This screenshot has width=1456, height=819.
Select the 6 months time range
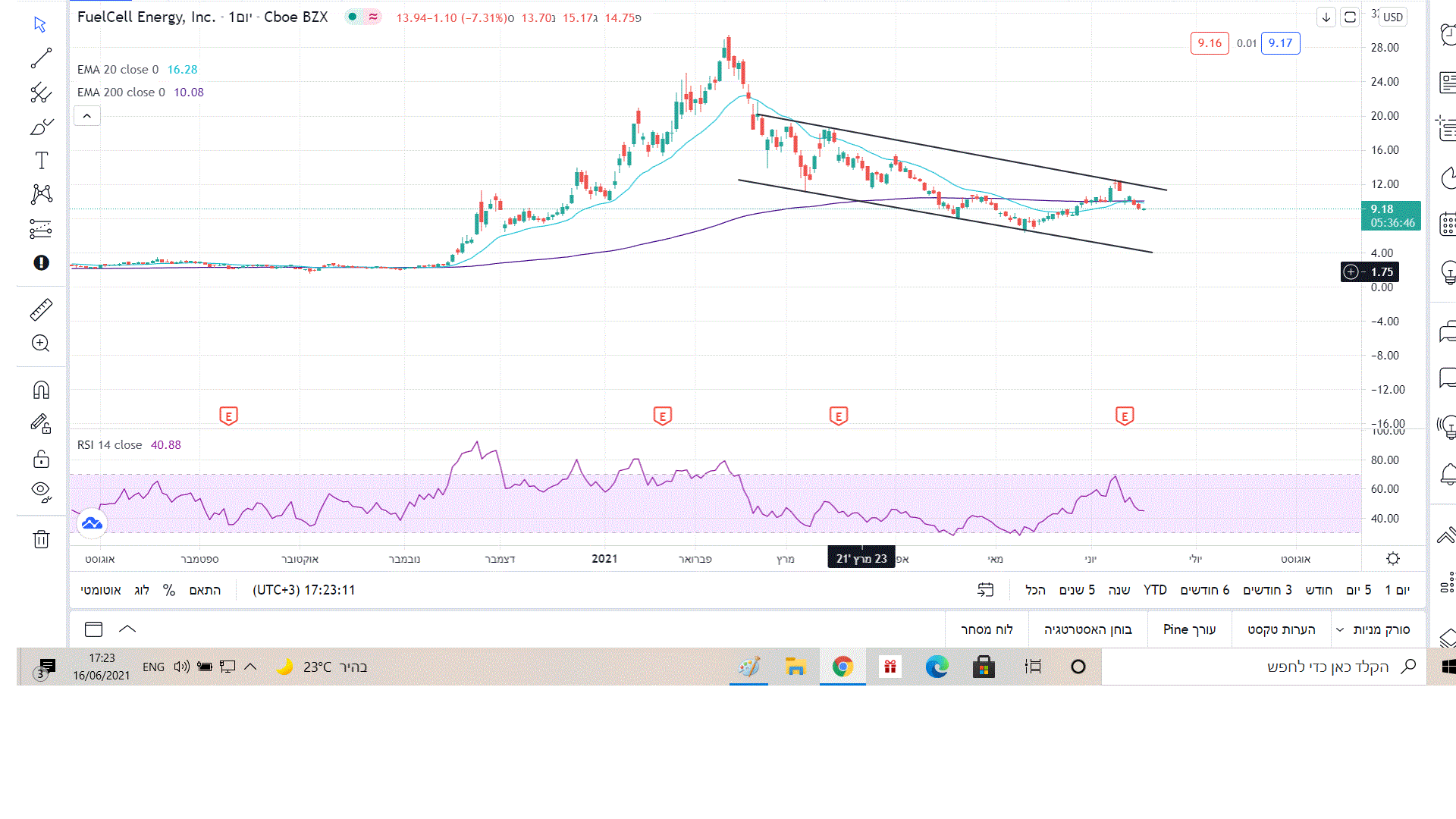pos(1204,590)
